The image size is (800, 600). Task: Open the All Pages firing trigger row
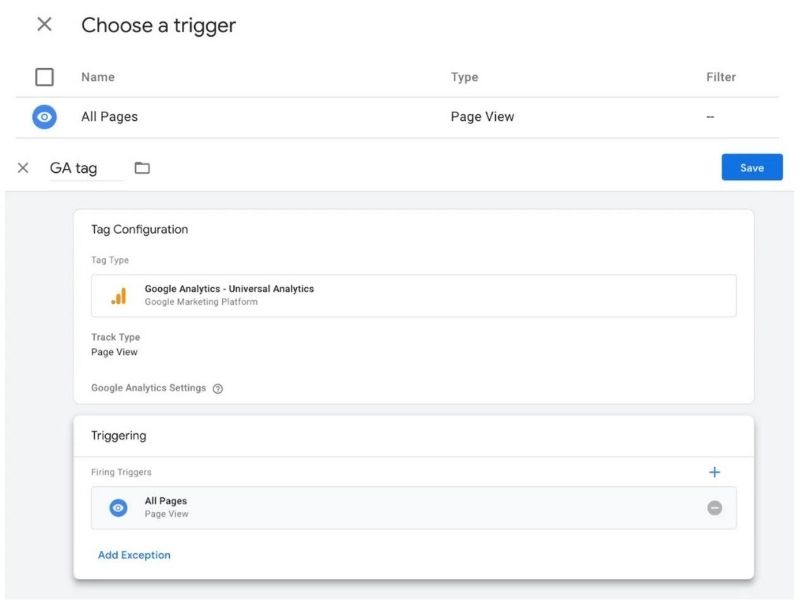click(x=414, y=508)
